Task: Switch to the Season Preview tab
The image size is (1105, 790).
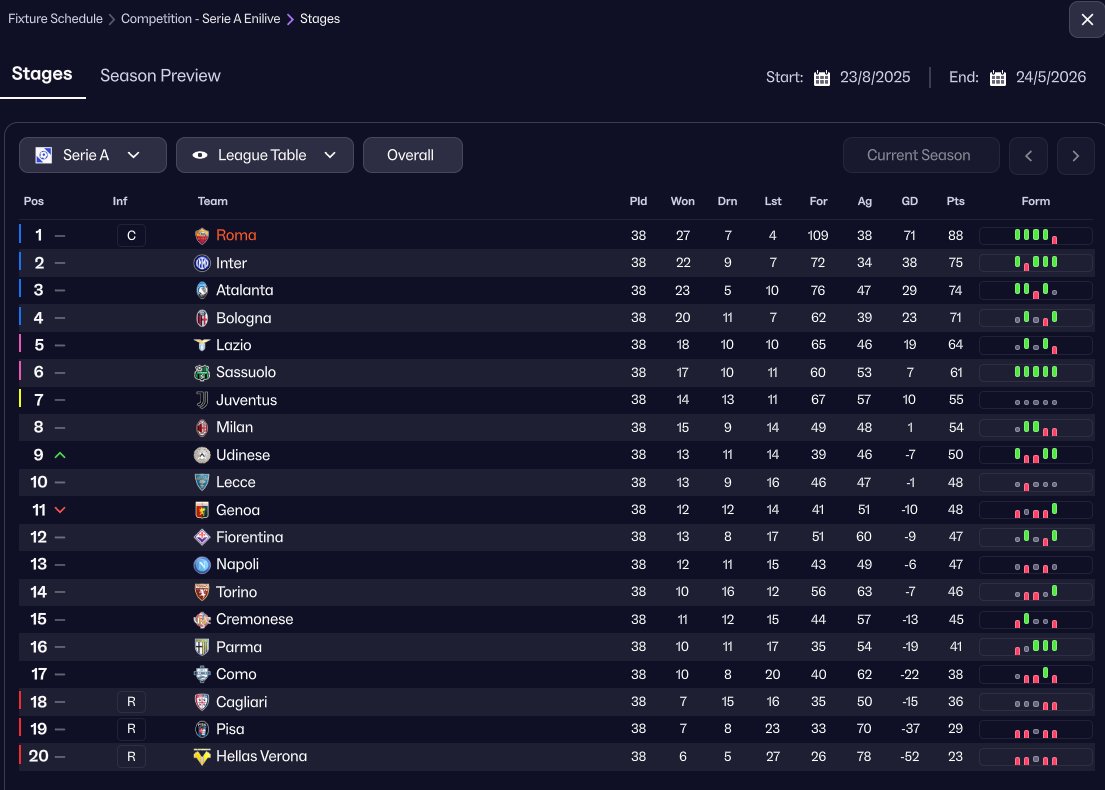Action: pyautogui.click(x=160, y=76)
